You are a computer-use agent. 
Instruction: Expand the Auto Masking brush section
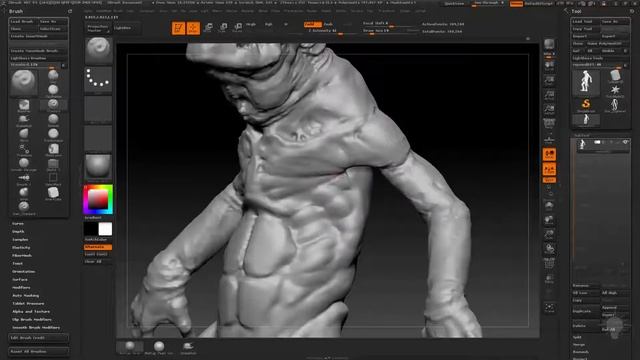pyautogui.click(x=26, y=296)
